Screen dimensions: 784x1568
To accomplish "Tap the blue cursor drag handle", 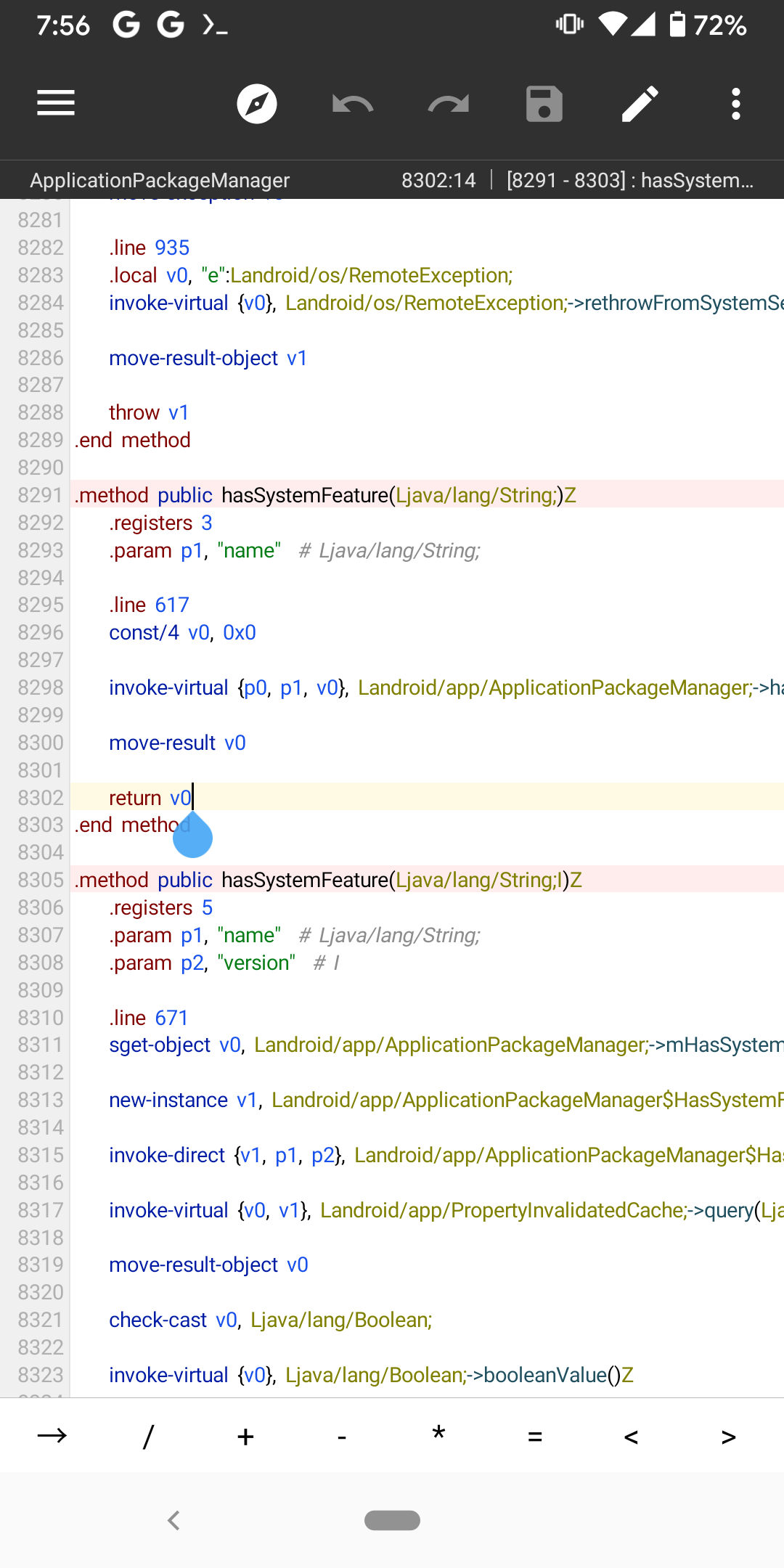I will pos(192,838).
